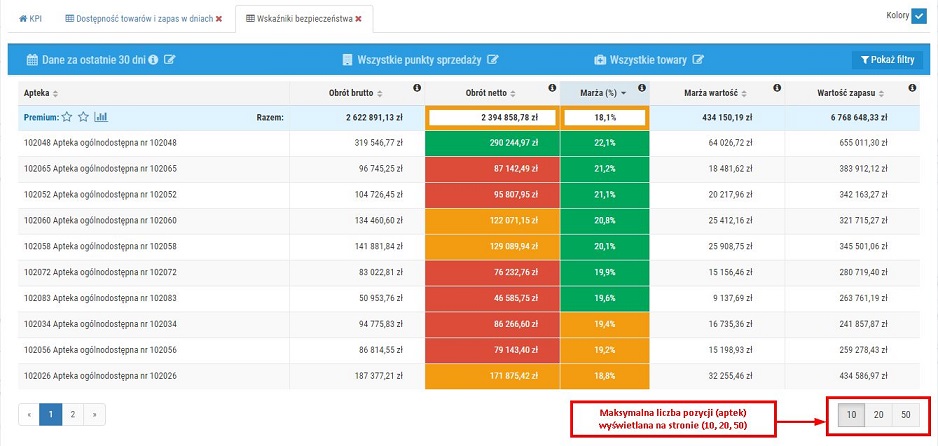Click the Pokaż filtry button
The image size is (938, 446).
885,60
